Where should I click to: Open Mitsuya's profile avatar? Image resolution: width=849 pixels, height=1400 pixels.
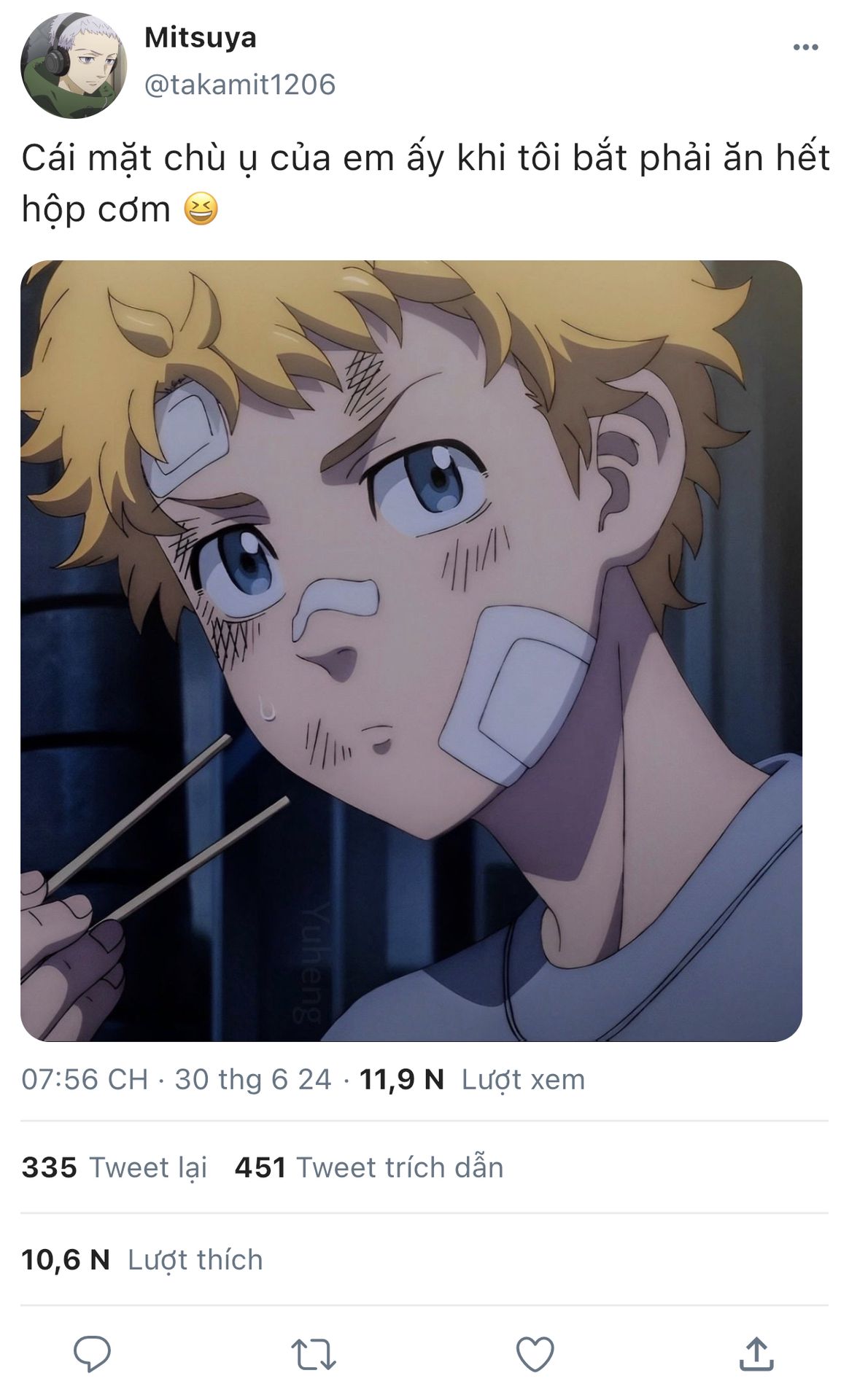pyautogui.click(x=73, y=65)
